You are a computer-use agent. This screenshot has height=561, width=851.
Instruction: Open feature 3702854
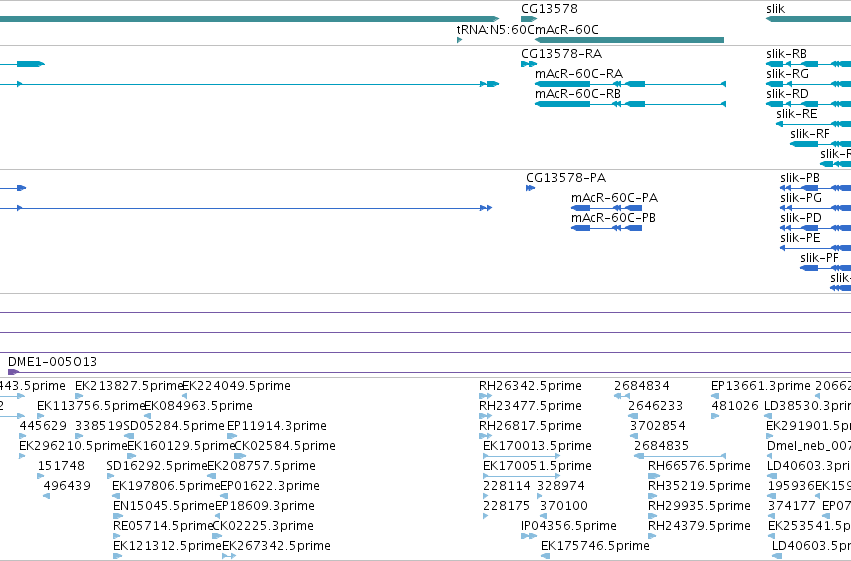pyautogui.click(x=658, y=426)
